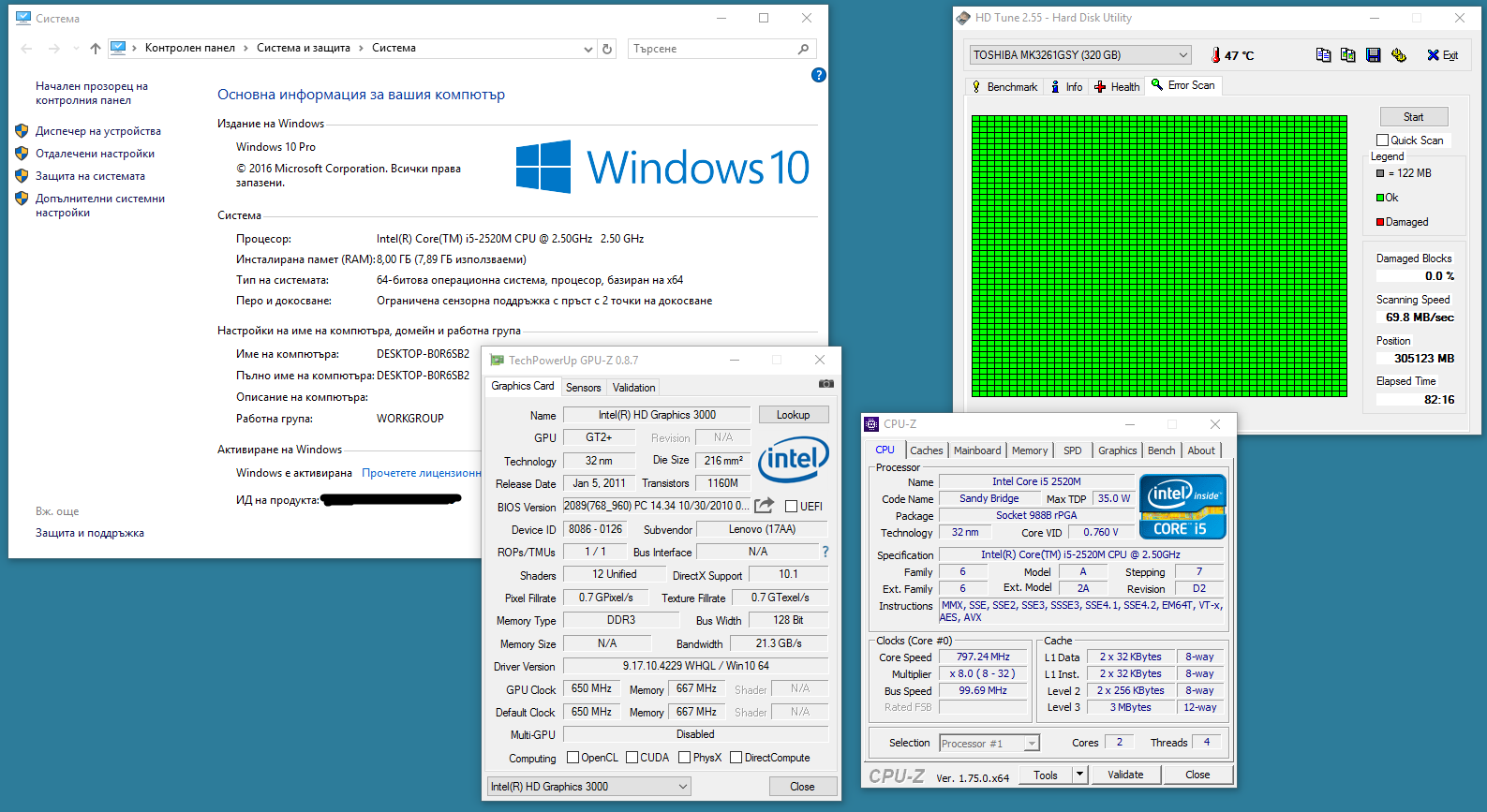Image resolution: width=1487 pixels, height=812 pixels.
Task: Open Intel HD Graphics 3000 GPU selector dropdown
Action: click(x=589, y=787)
